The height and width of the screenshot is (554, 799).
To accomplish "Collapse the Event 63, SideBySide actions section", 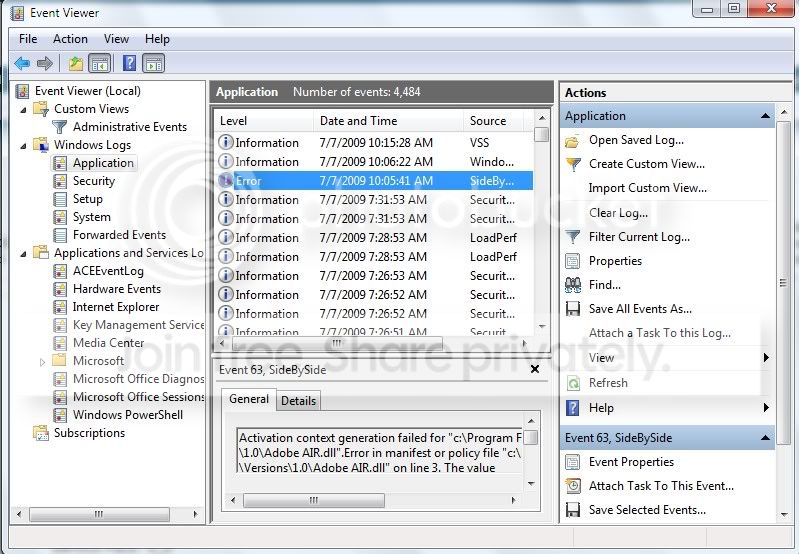I will (x=765, y=438).
